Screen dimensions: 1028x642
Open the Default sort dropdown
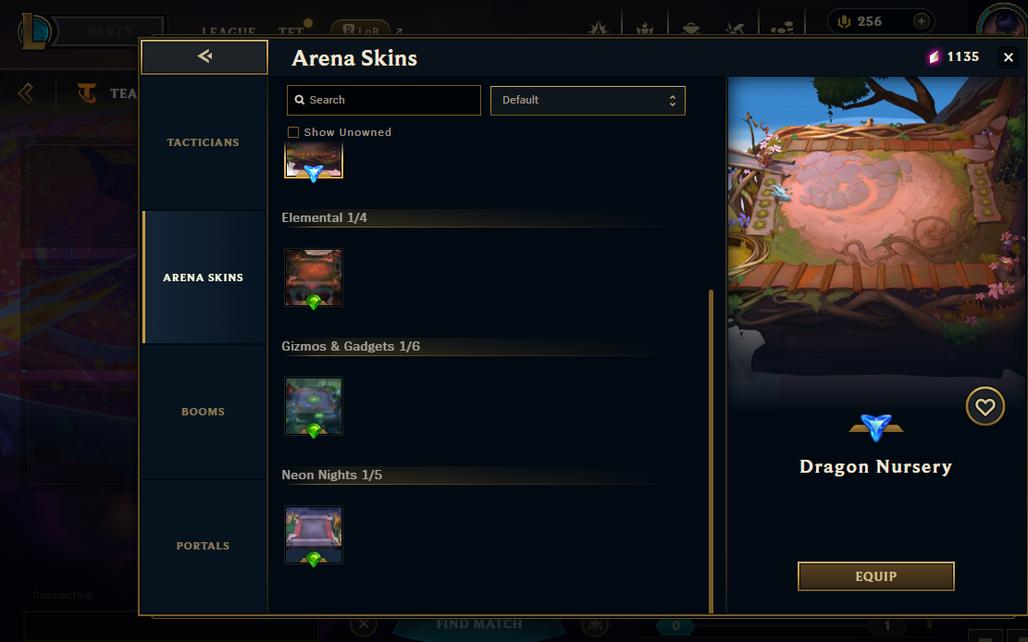point(587,100)
